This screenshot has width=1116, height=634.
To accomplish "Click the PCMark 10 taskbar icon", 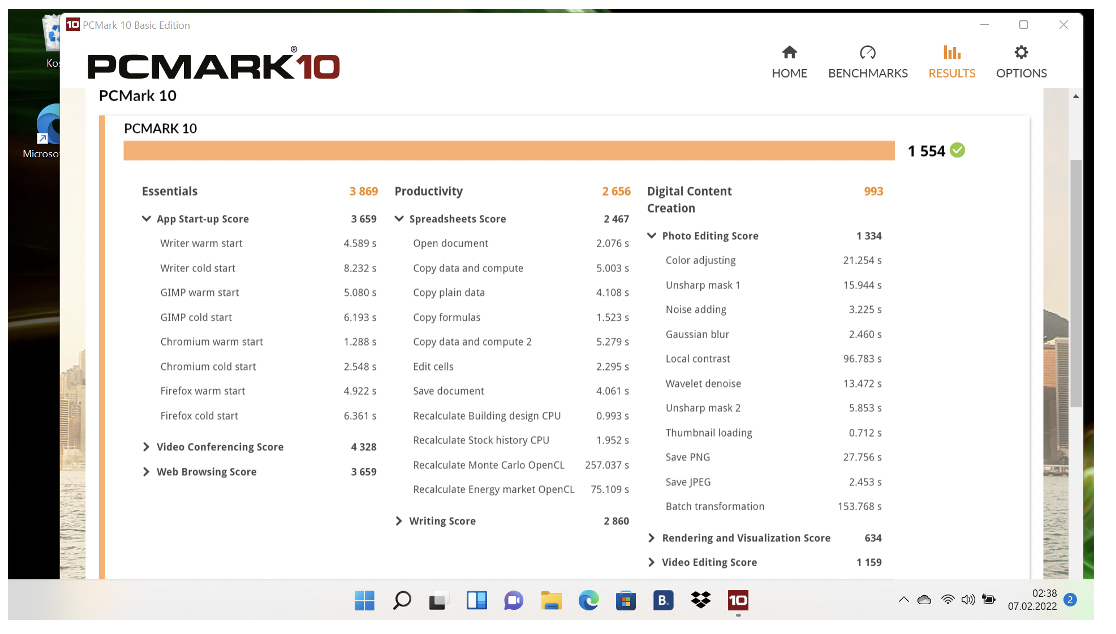I will click(x=738, y=601).
